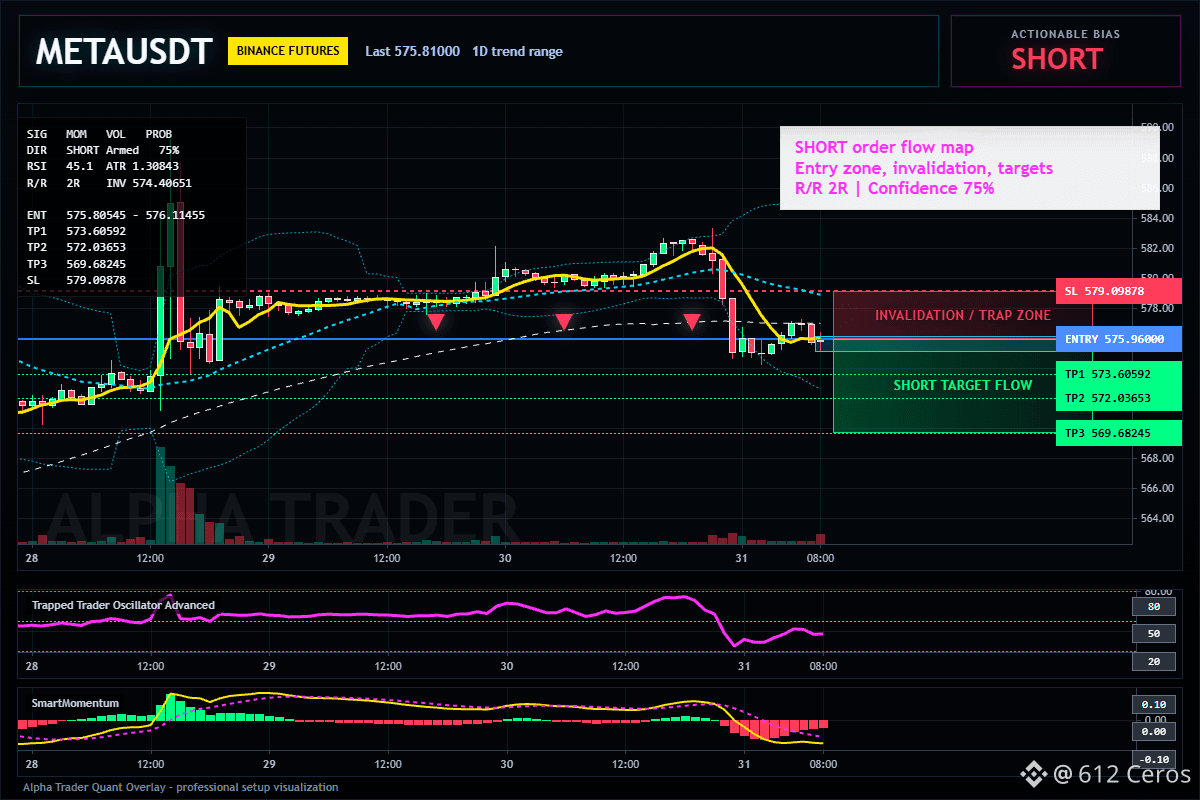Click the red SHORT bias text
Viewport: 1200px width, 800px height.
pos(1057,59)
